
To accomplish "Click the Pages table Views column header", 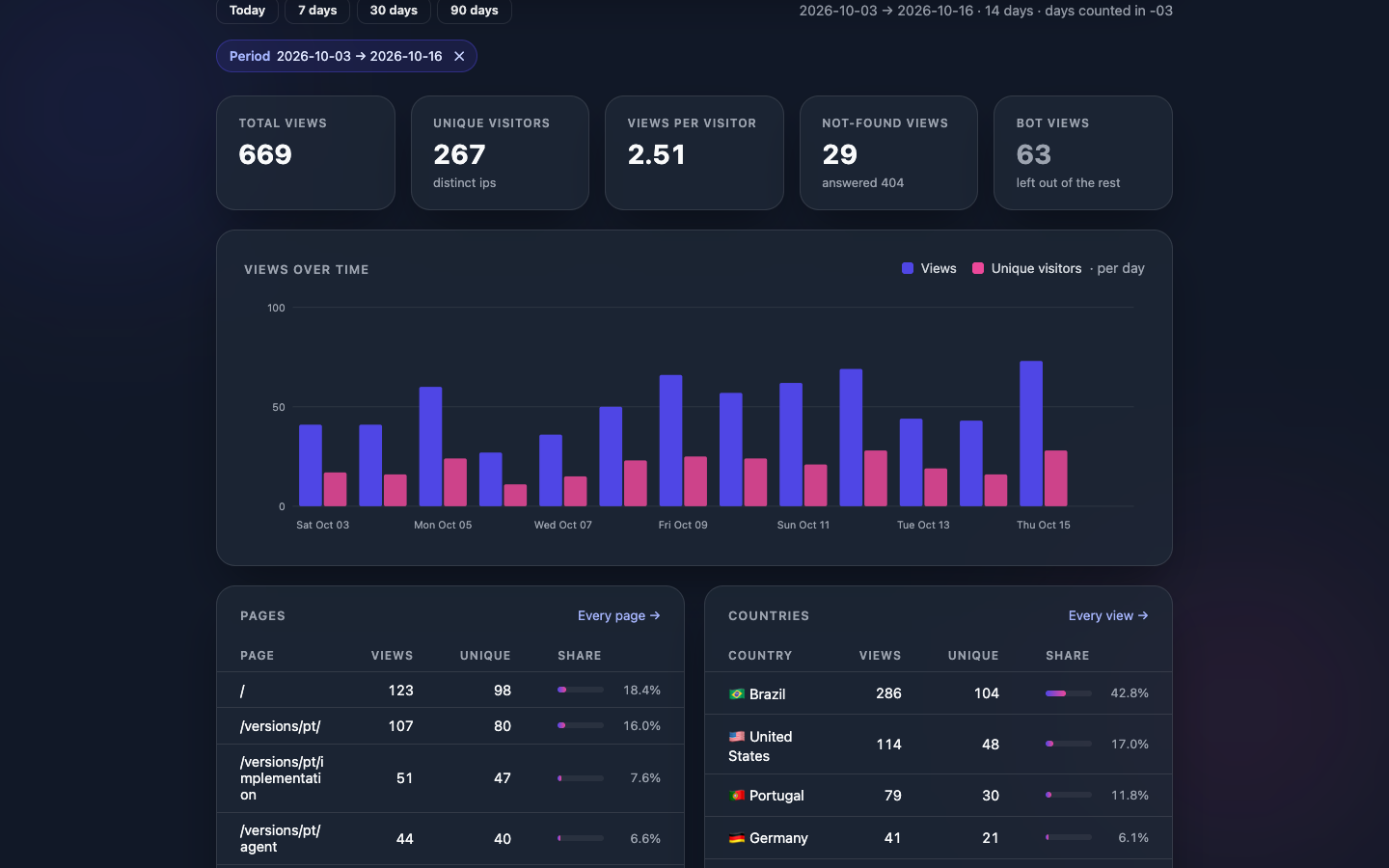I will click(x=393, y=656).
